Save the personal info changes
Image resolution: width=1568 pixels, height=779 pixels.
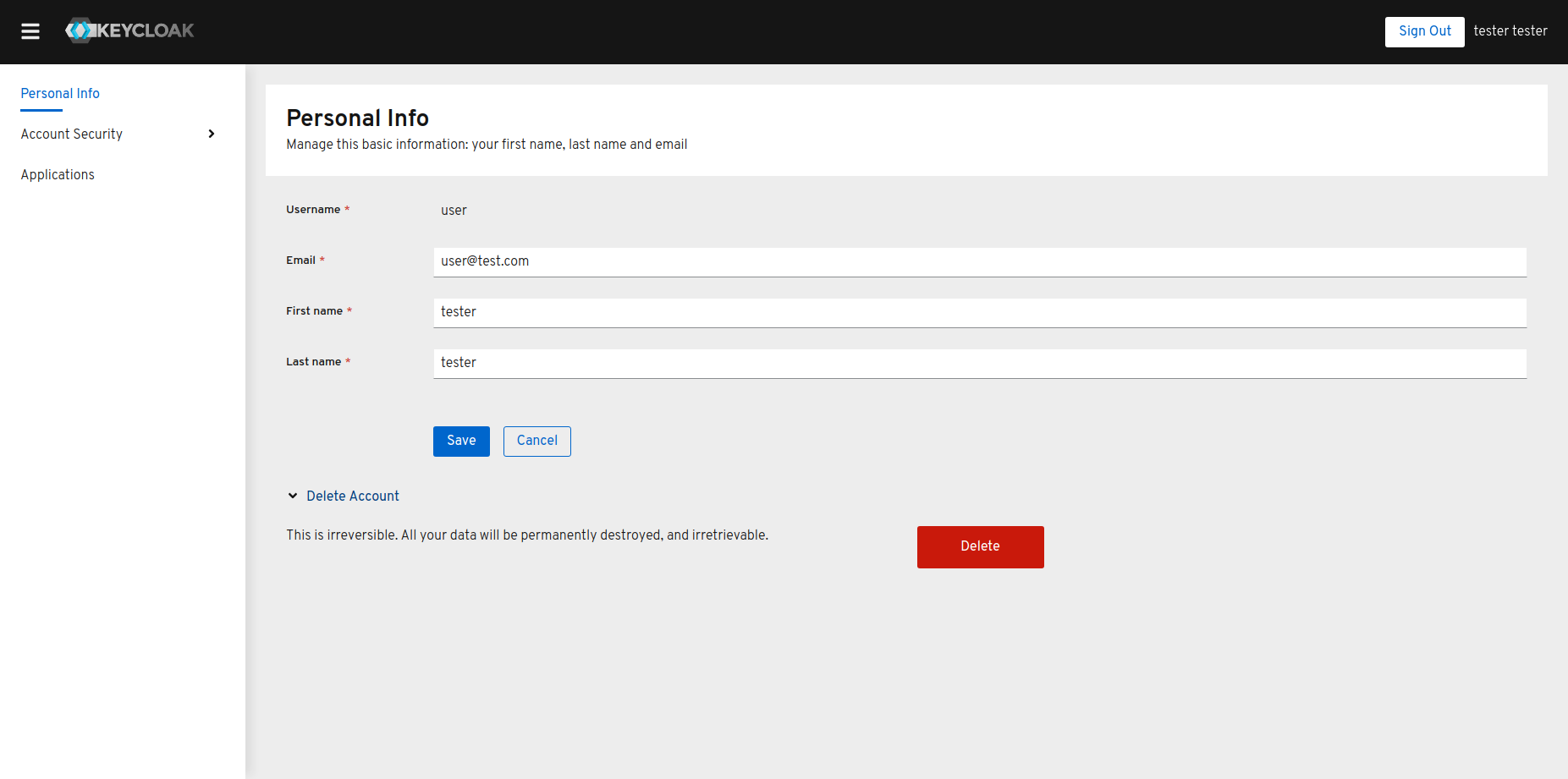[x=461, y=441]
